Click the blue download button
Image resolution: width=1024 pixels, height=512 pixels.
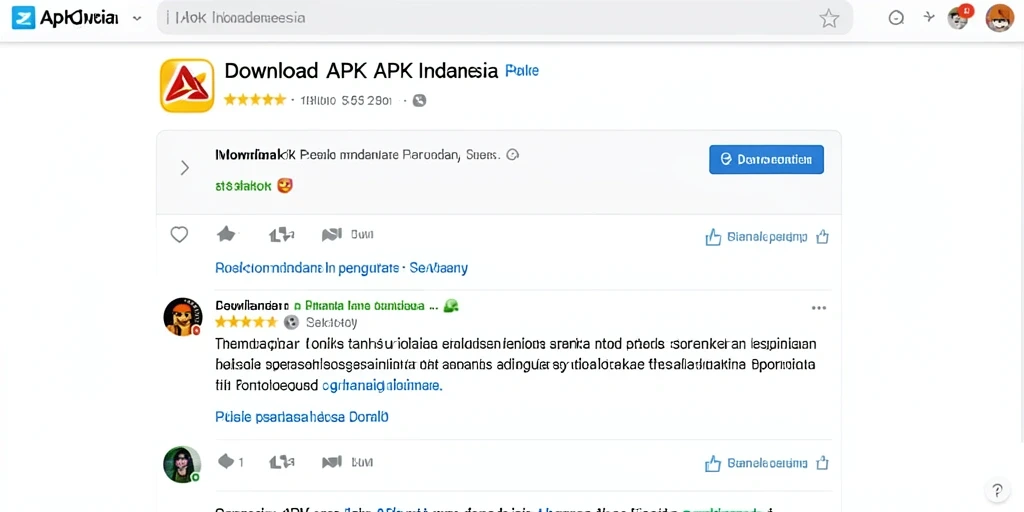pos(766,159)
